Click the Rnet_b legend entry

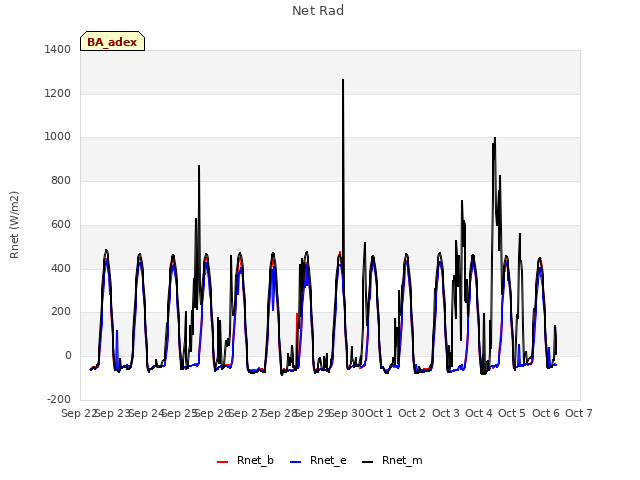pyautogui.click(x=245, y=461)
